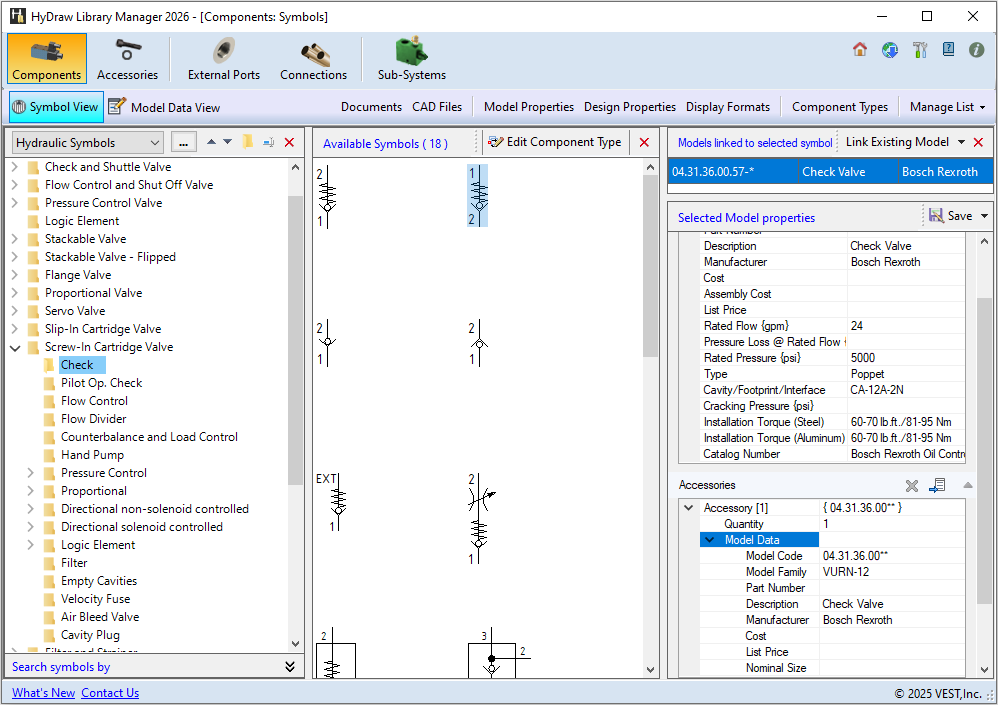
Task: Open the External Ports section
Action: 223,59
